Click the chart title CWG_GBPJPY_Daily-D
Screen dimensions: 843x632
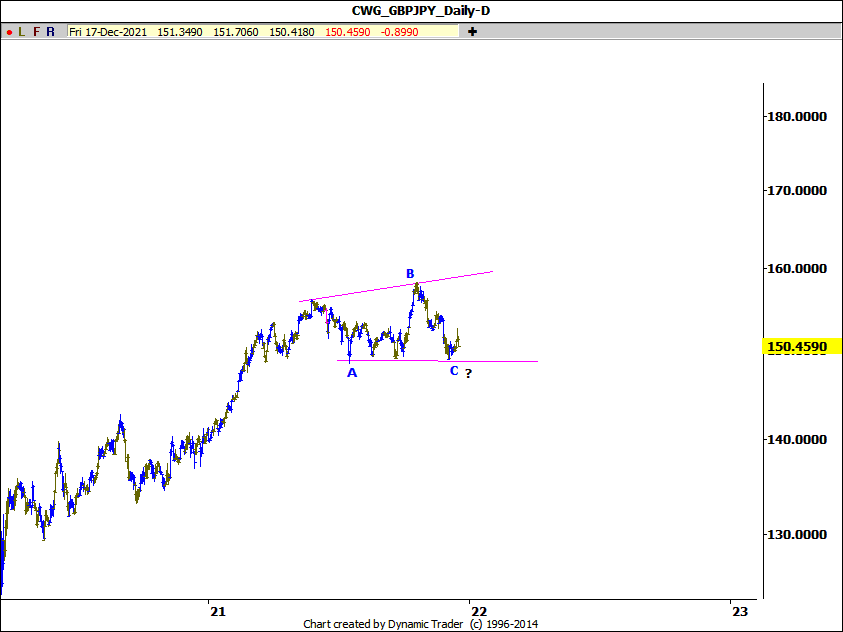pos(421,11)
